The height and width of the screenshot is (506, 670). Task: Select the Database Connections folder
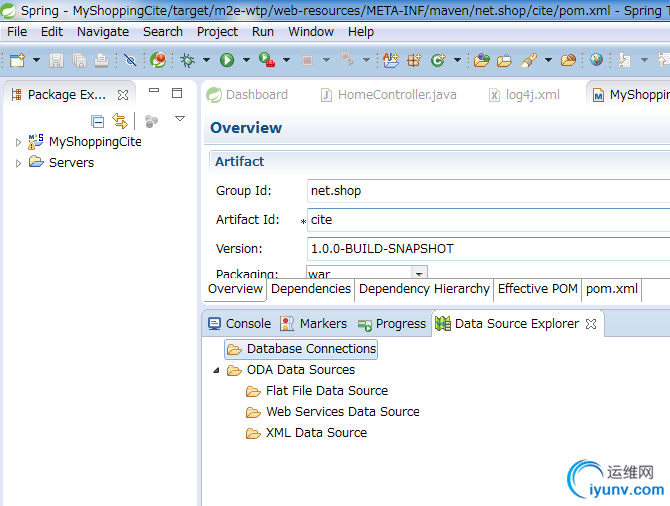tap(301, 349)
